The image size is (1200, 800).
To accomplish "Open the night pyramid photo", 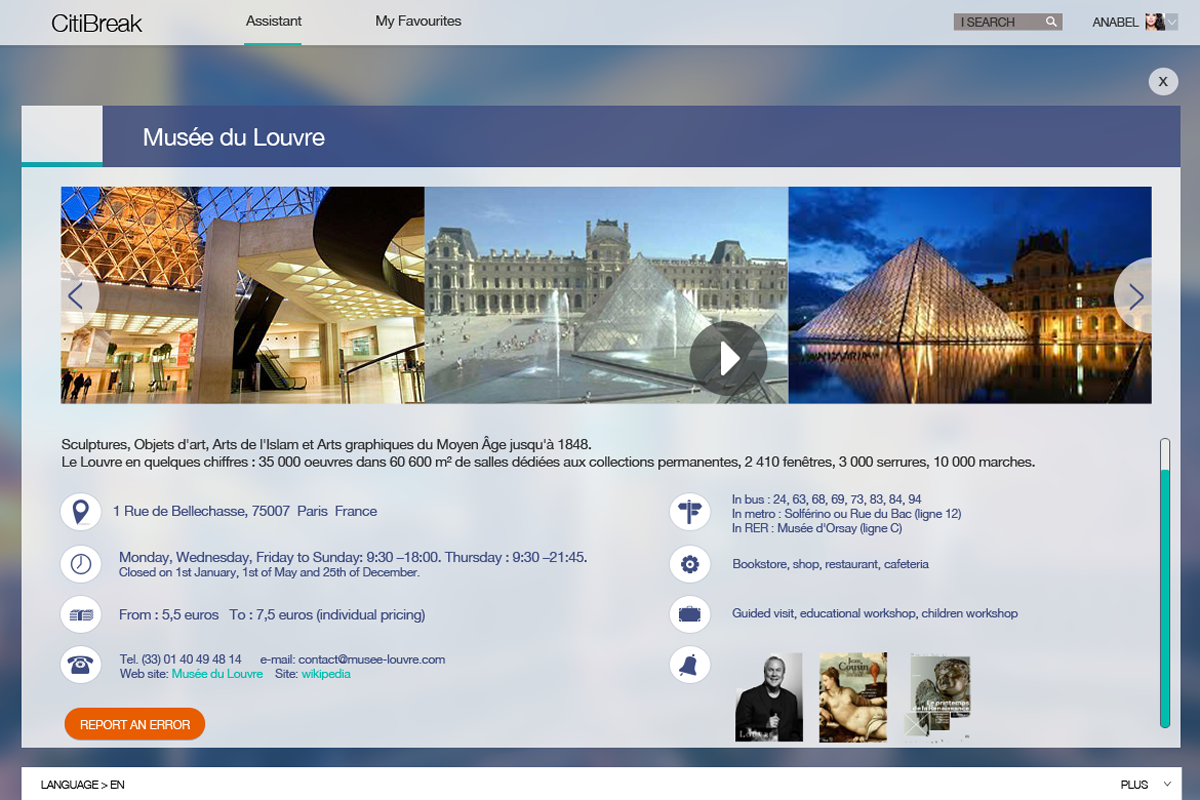I will click(970, 295).
